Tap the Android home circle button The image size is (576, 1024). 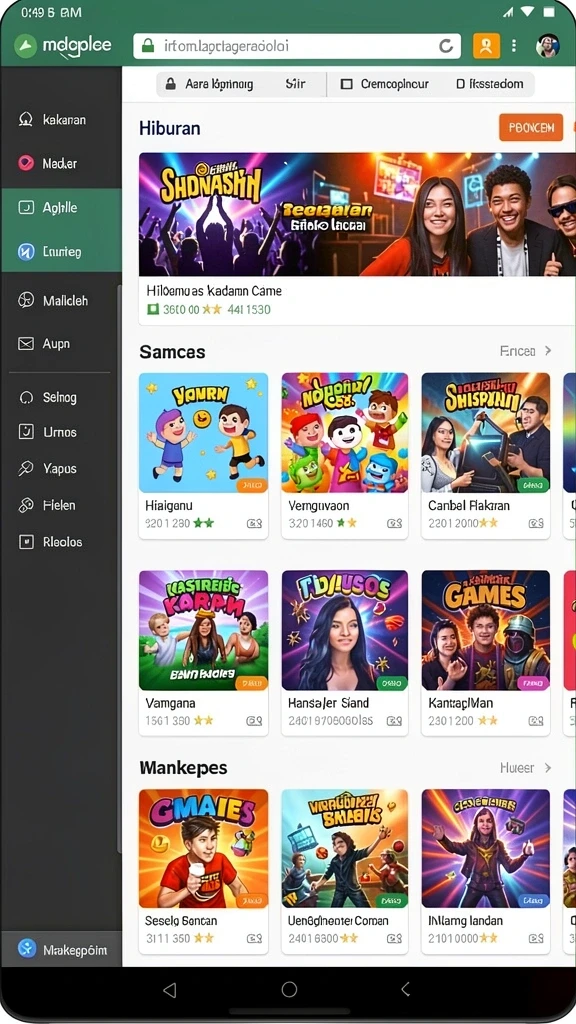click(x=289, y=989)
